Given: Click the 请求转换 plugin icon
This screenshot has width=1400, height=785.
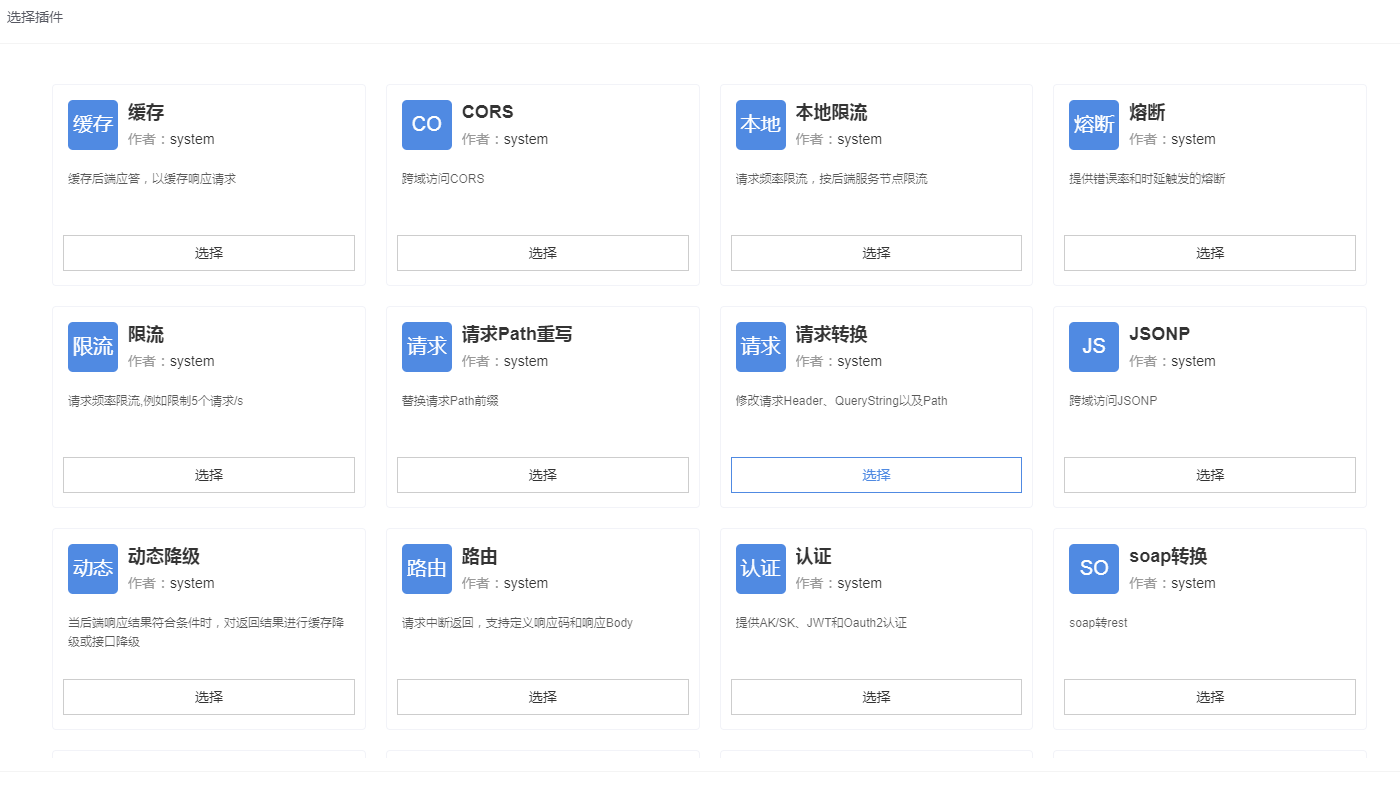Looking at the screenshot, I should point(760,347).
